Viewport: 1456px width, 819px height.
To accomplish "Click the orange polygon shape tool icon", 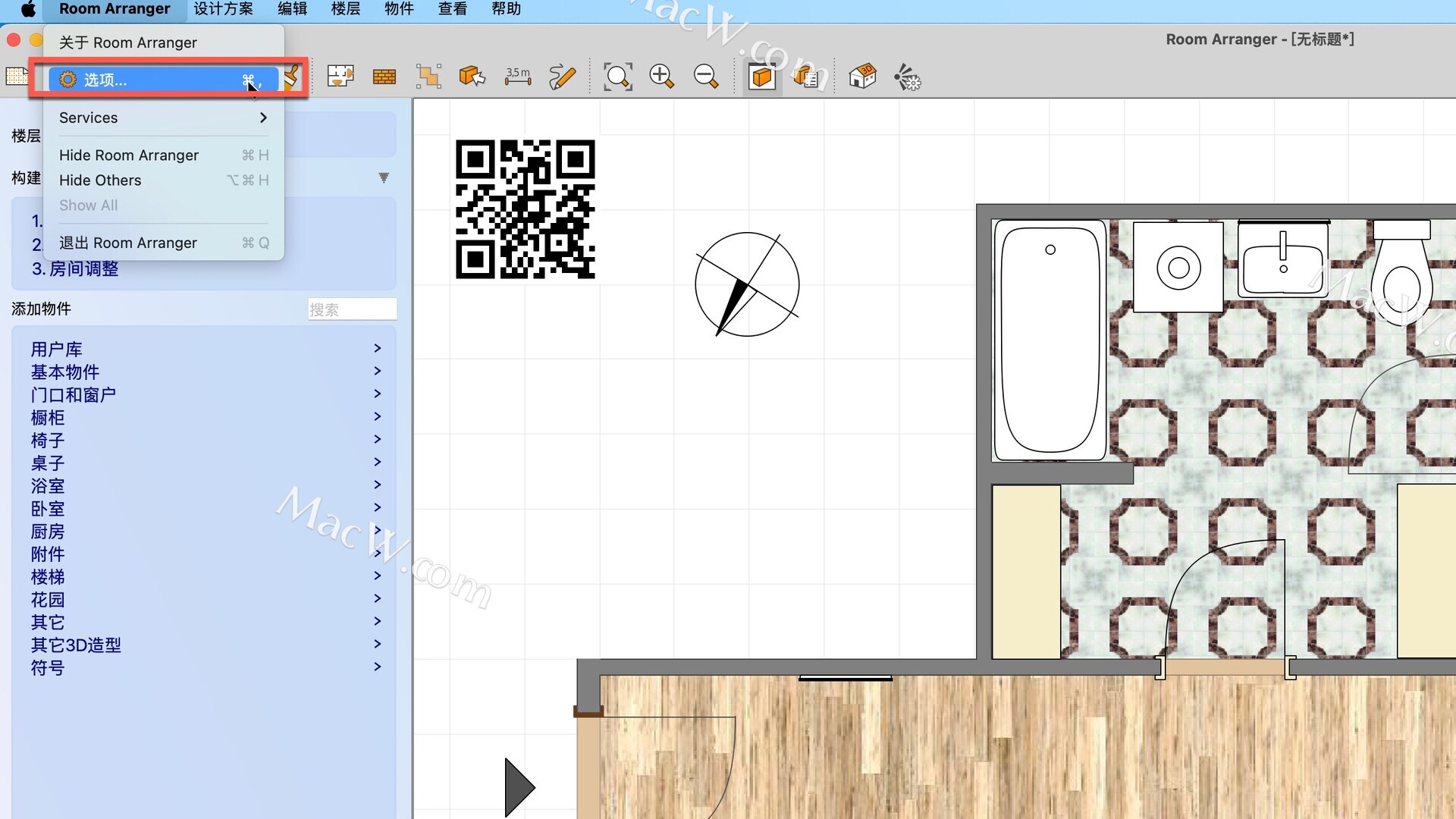I will coord(428,77).
